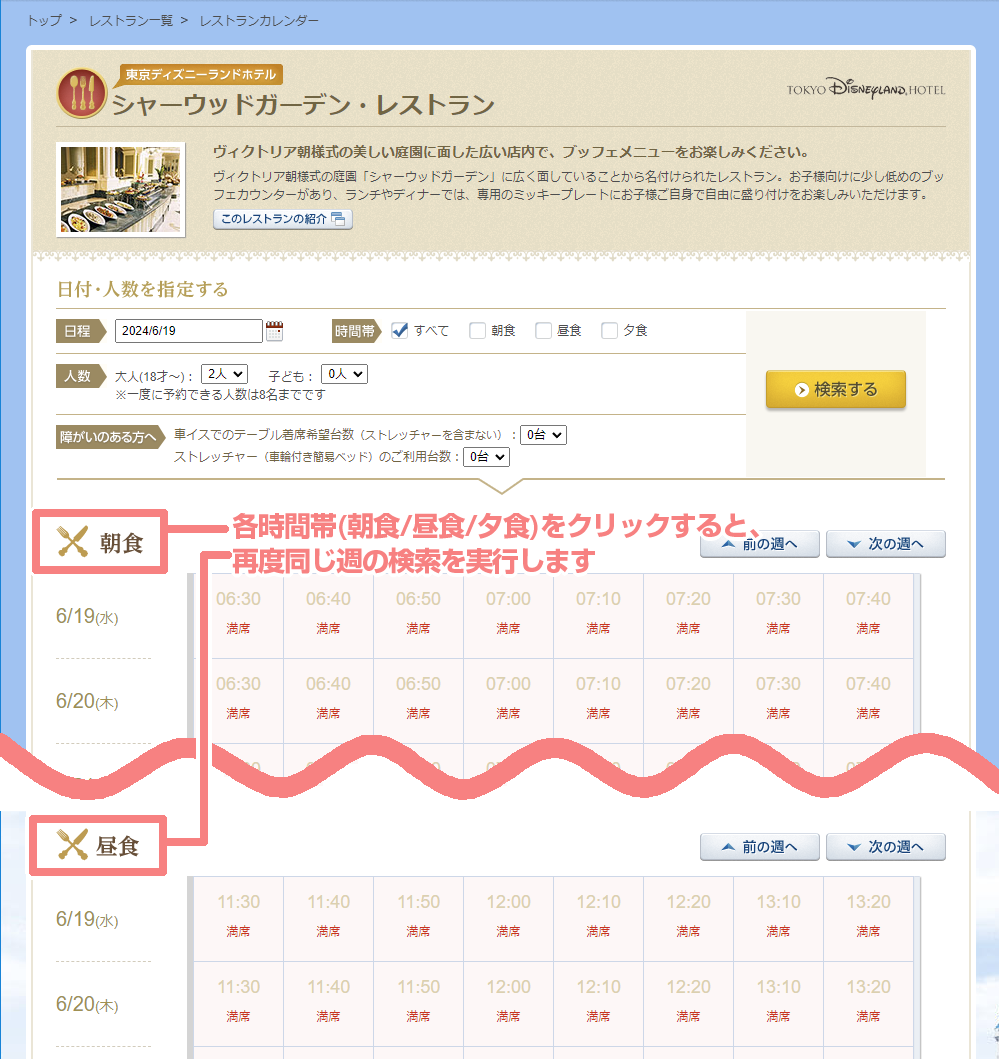Tick the 昼食 checkbox filter

pos(544,331)
